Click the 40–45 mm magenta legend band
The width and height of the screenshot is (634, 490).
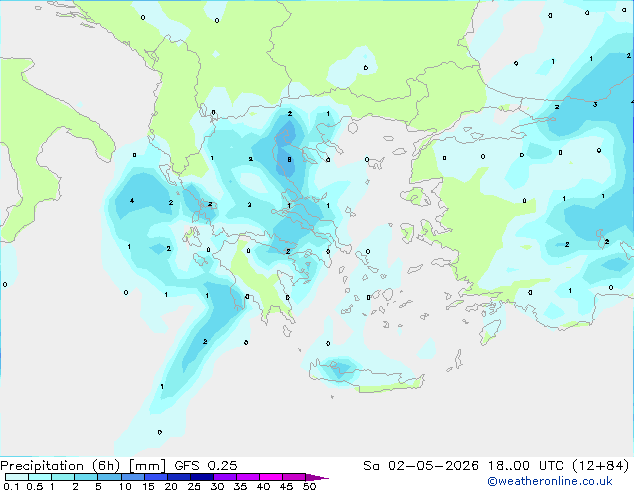click(271, 477)
